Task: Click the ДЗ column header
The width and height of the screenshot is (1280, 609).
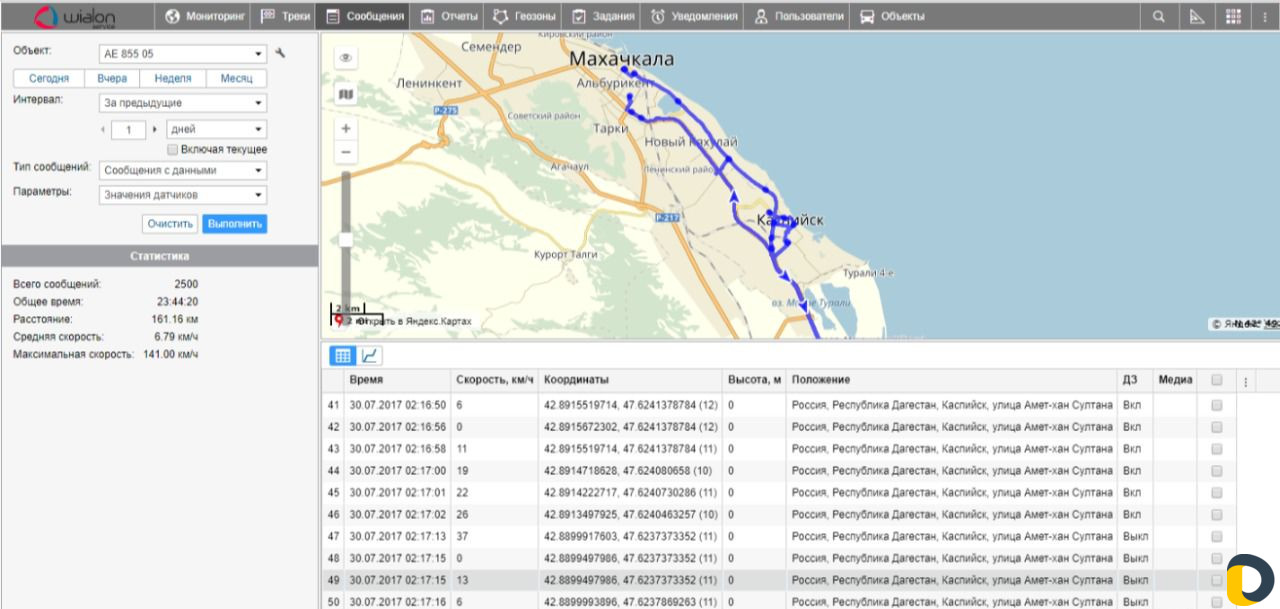Action: 1134,380
